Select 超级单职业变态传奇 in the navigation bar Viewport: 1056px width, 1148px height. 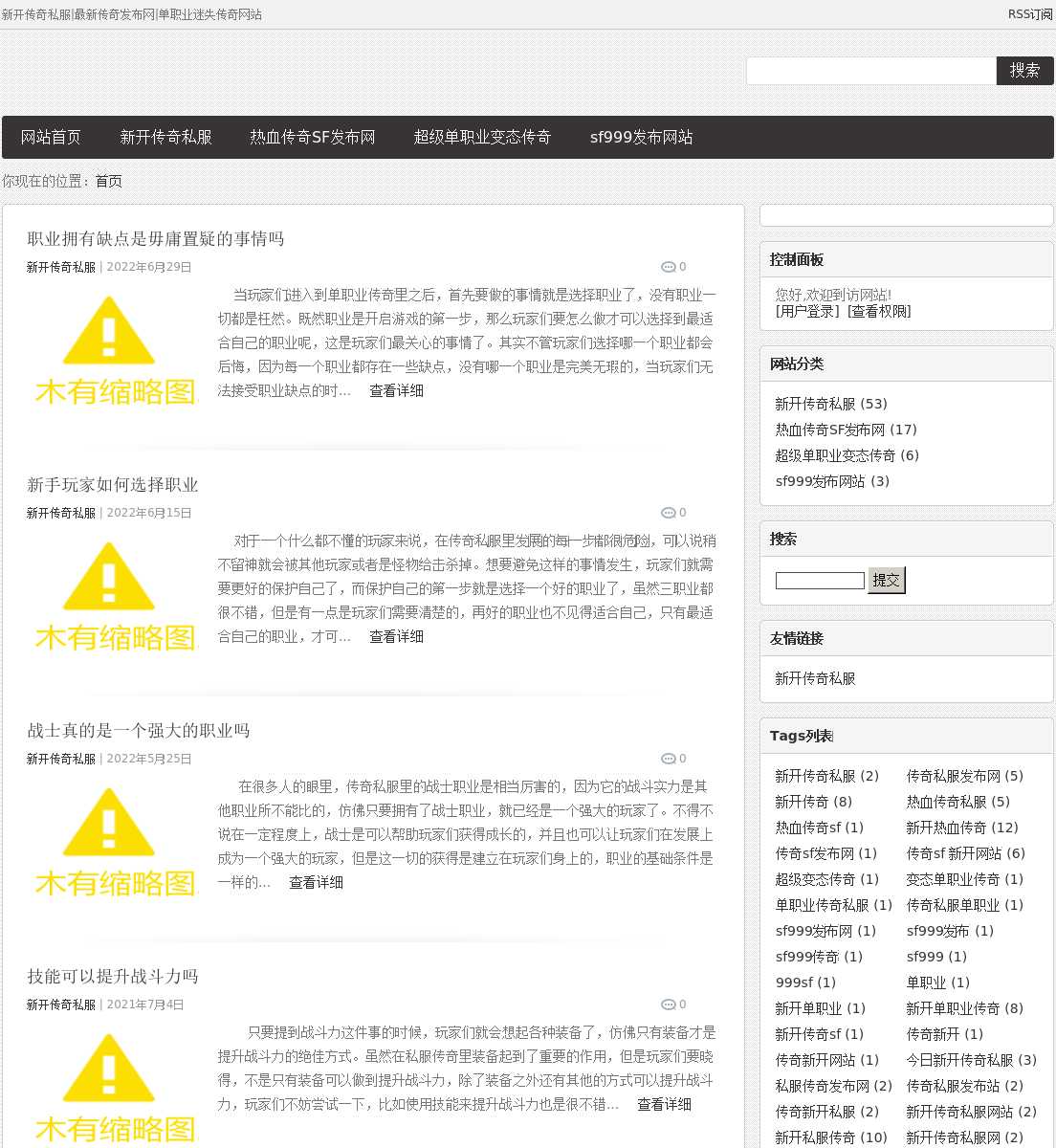coord(482,138)
